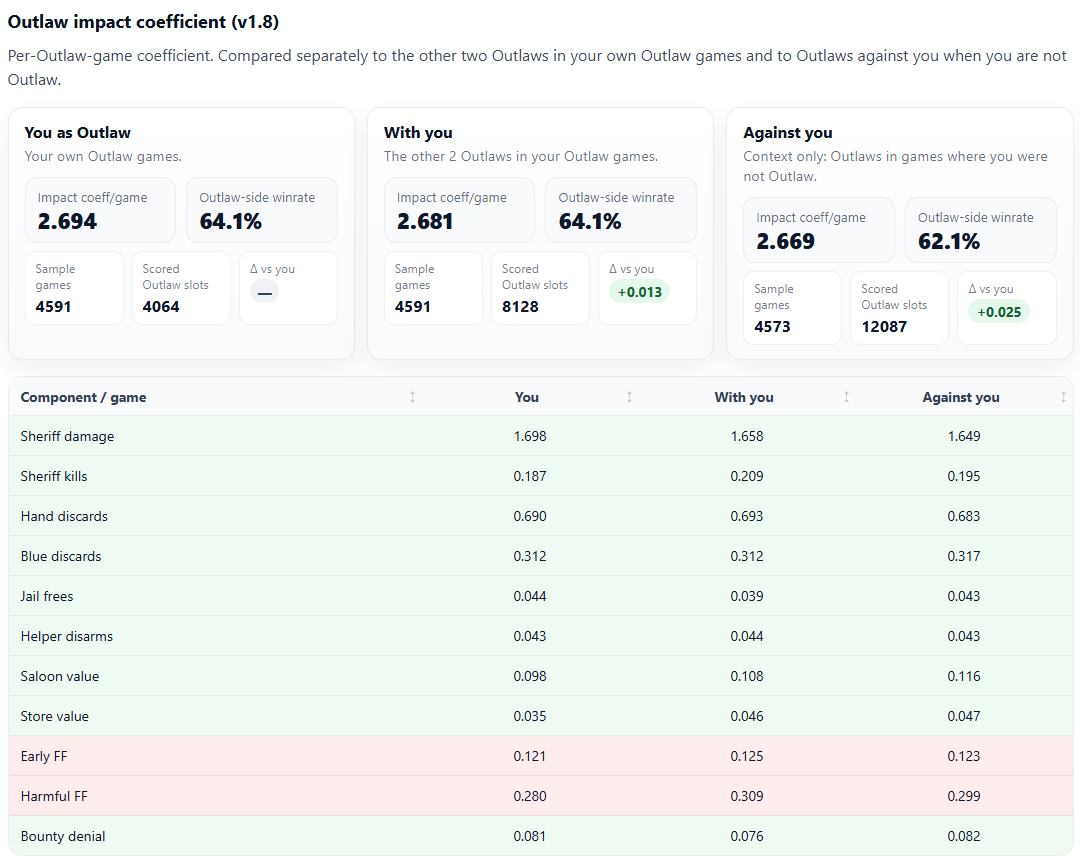Select the "Bounty denial" row label
This screenshot has height=866, width=1080.
[x=63, y=836]
